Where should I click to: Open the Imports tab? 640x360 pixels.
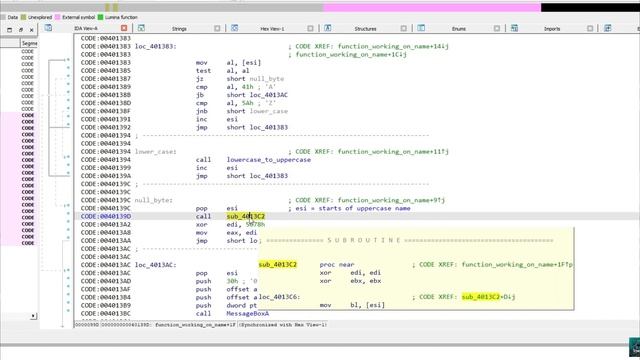tap(552, 29)
